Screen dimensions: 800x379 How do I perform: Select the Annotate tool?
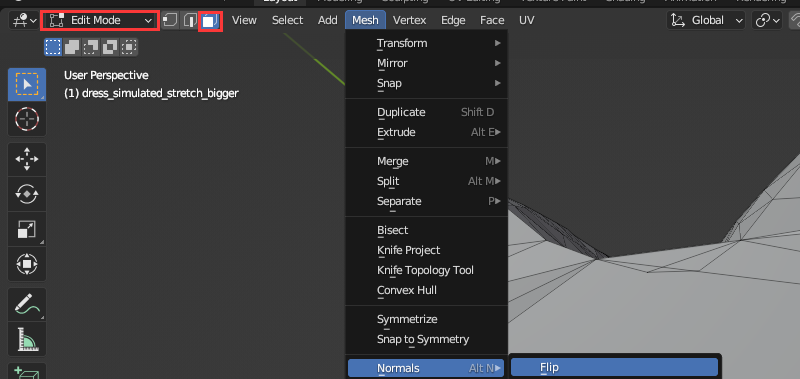pyautogui.click(x=27, y=304)
